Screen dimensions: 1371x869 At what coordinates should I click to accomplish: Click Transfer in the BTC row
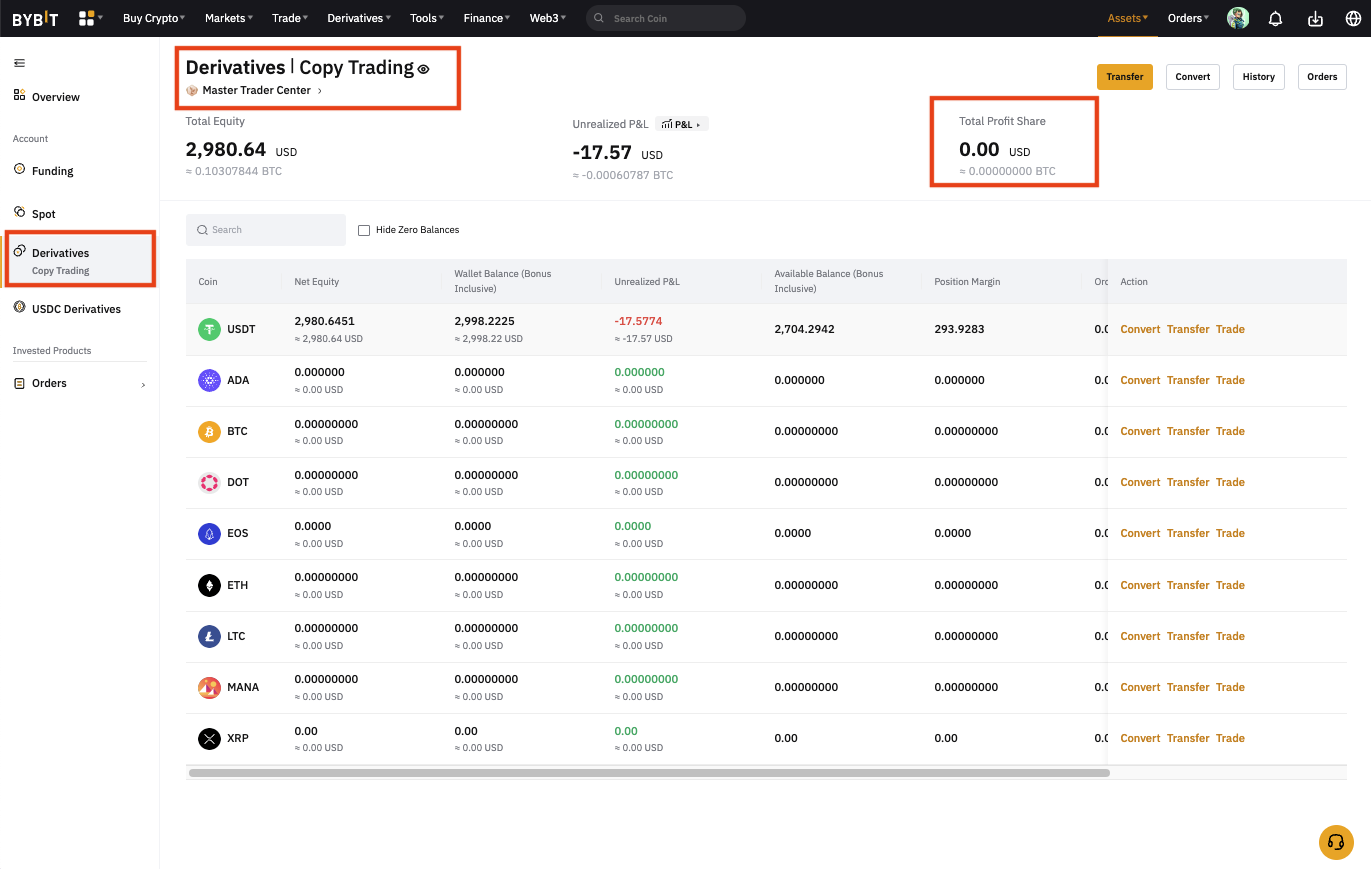(1188, 431)
